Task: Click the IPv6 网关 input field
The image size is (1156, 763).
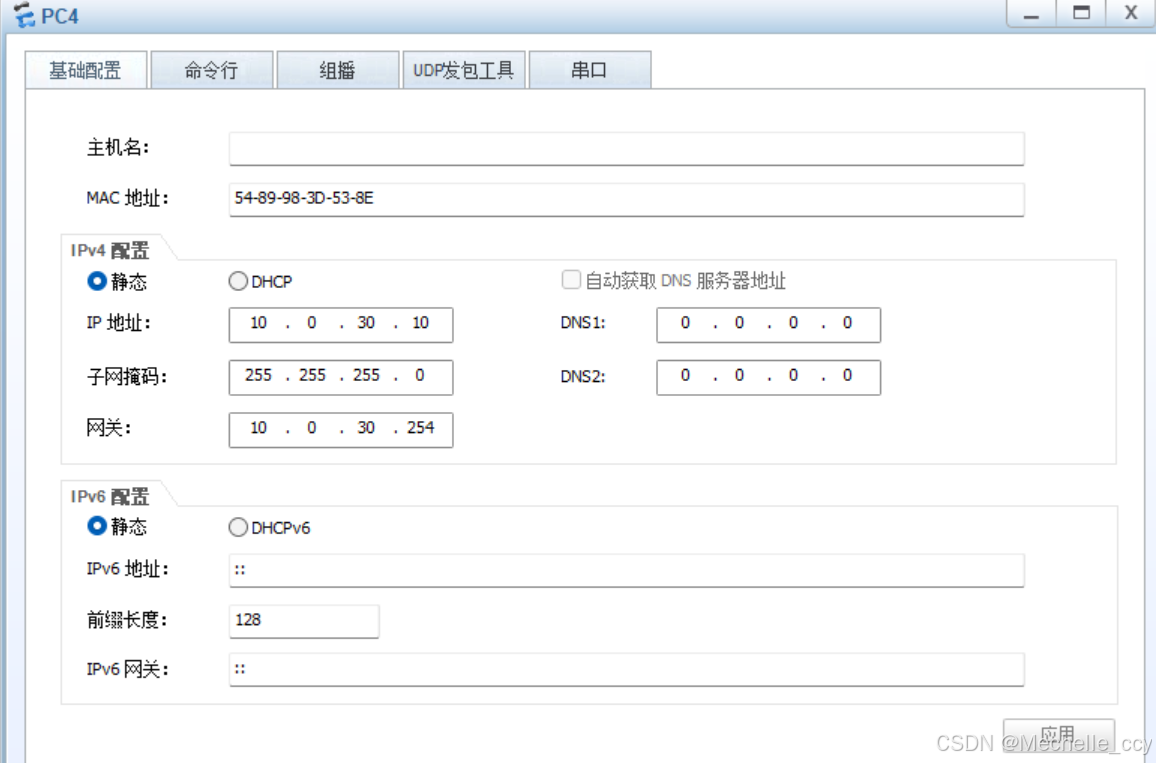Action: [x=627, y=669]
